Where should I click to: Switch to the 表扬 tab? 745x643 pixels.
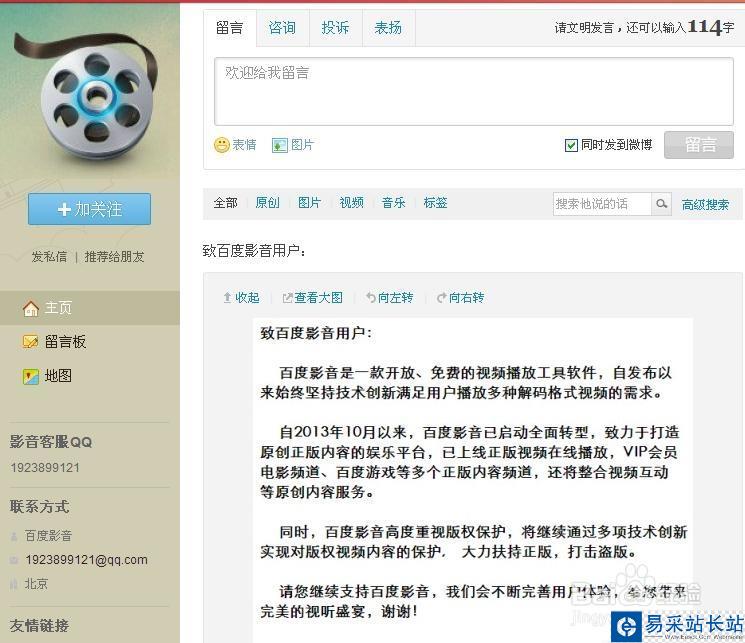coord(389,28)
